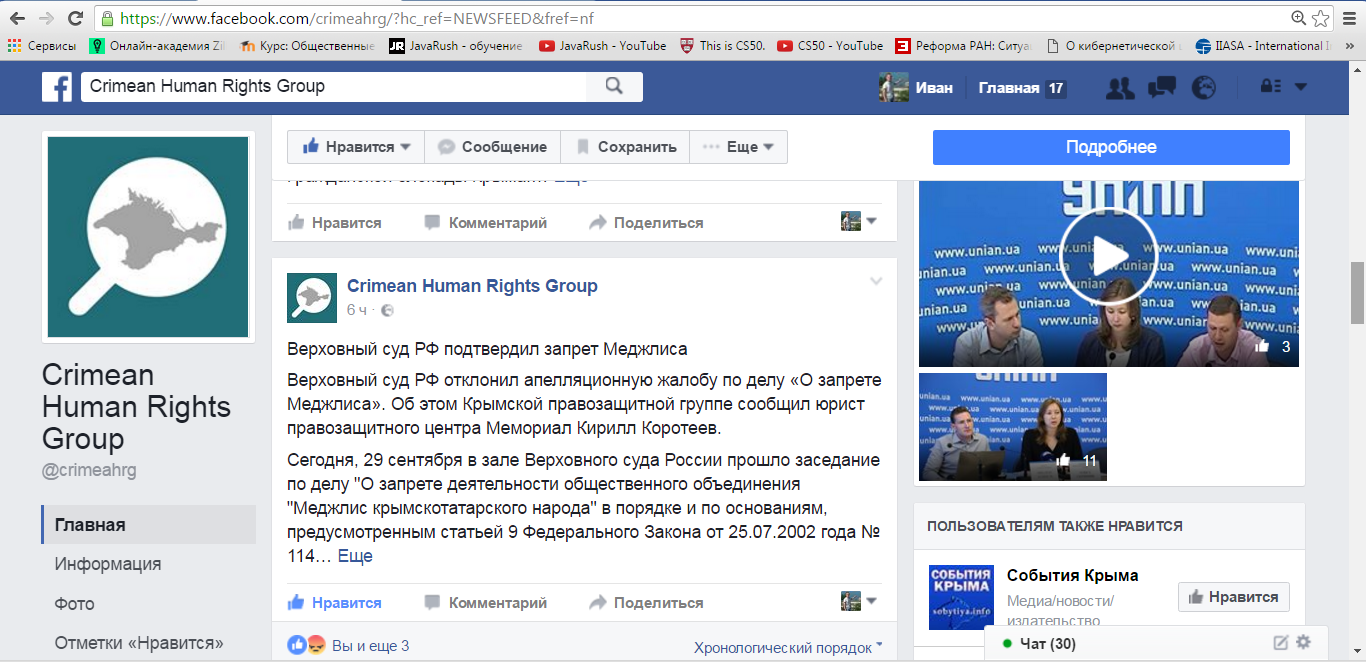Change comment order via Хронологический порядок
Viewport: 1366px width, 662px height.
pos(788,648)
